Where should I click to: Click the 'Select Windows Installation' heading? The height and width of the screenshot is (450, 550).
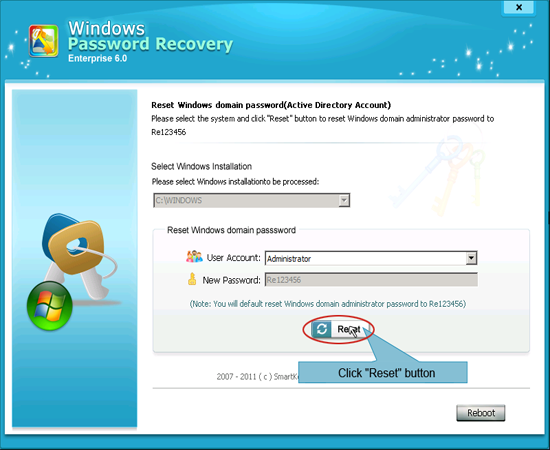coord(201,166)
